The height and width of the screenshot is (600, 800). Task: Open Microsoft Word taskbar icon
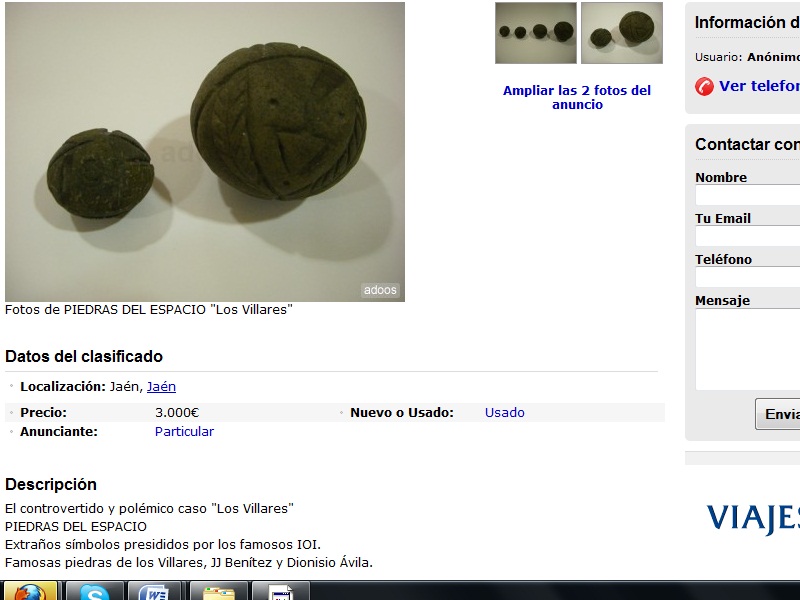tap(156, 591)
